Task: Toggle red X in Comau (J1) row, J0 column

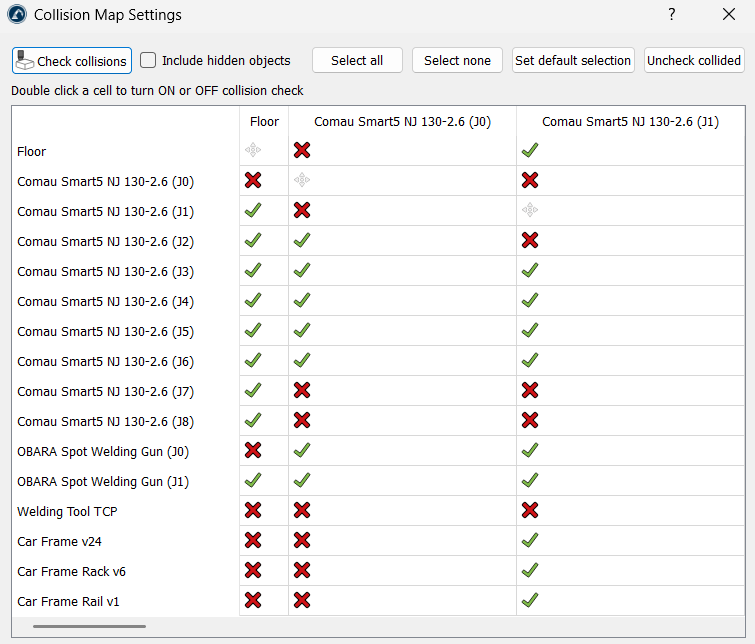Action: click(x=302, y=210)
